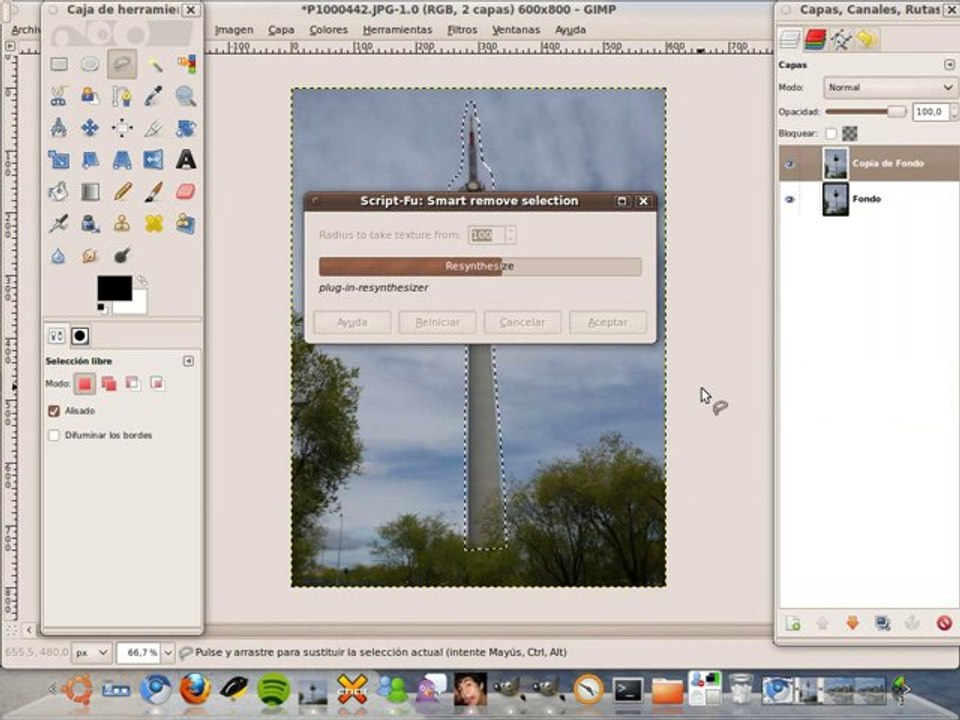The width and height of the screenshot is (960, 720).
Task: Open the Filtros menu
Action: click(462, 30)
